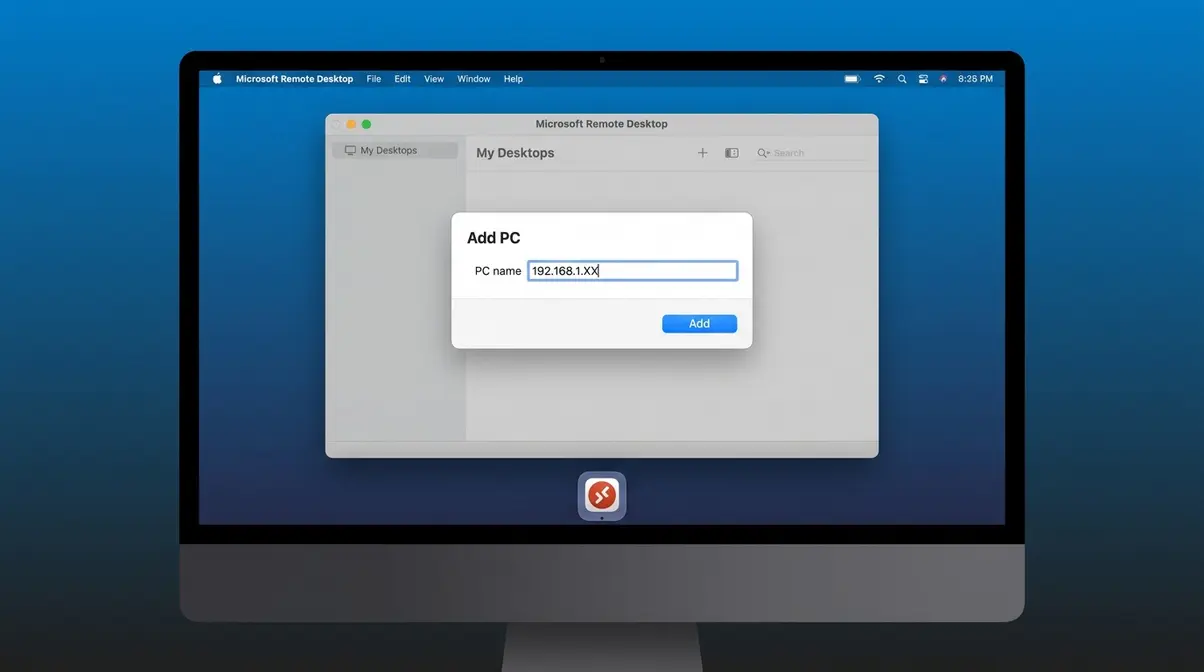Image resolution: width=1204 pixels, height=672 pixels.
Task: Open Control Center icon in menu bar
Action: tap(923, 79)
